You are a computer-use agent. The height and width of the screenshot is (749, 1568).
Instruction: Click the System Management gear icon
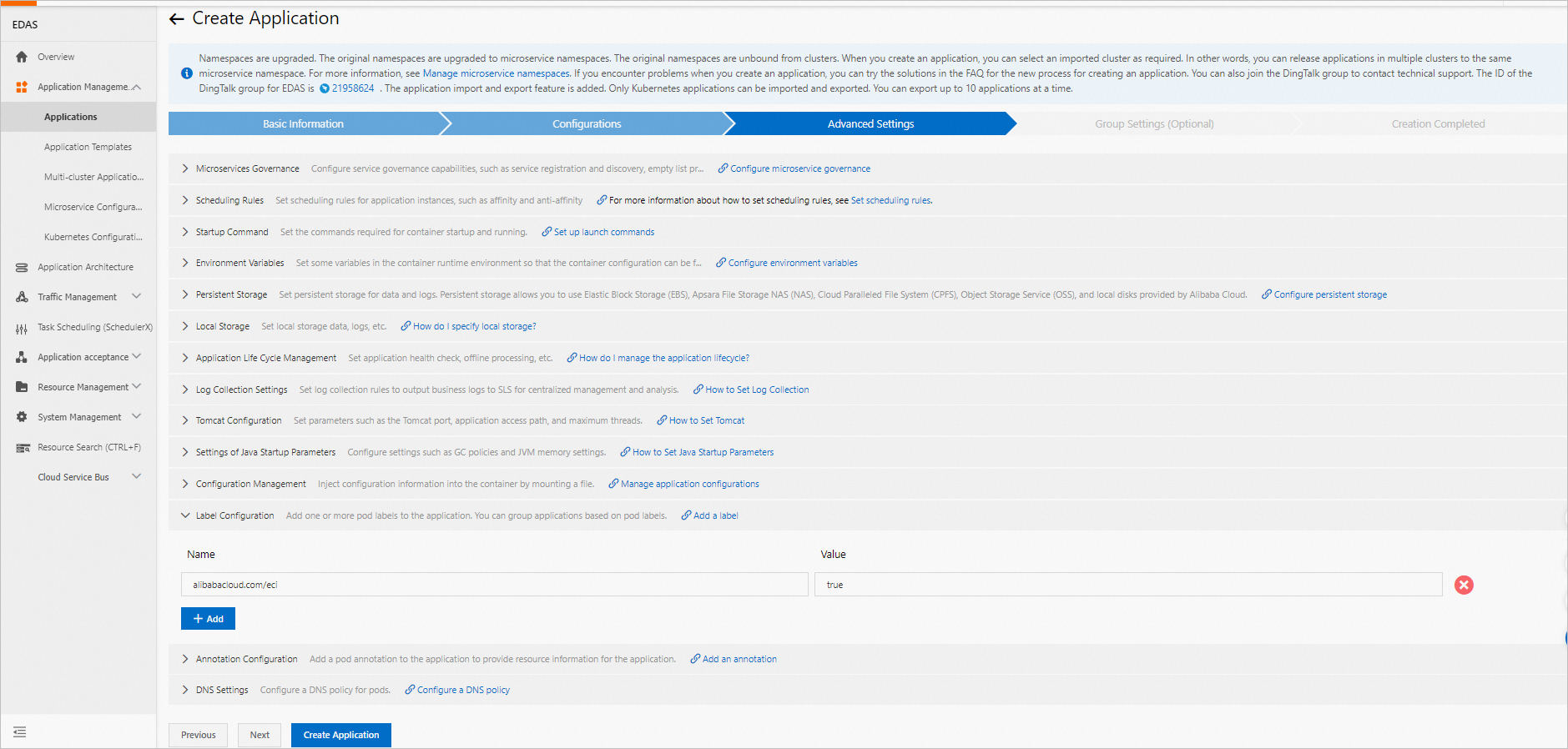click(22, 417)
